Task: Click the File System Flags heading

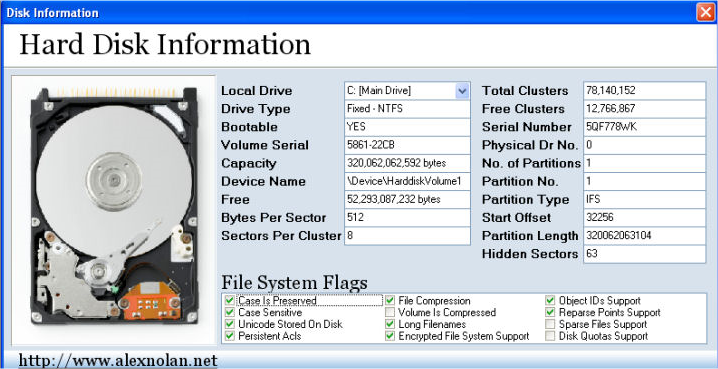Action: click(x=294, y=282)
